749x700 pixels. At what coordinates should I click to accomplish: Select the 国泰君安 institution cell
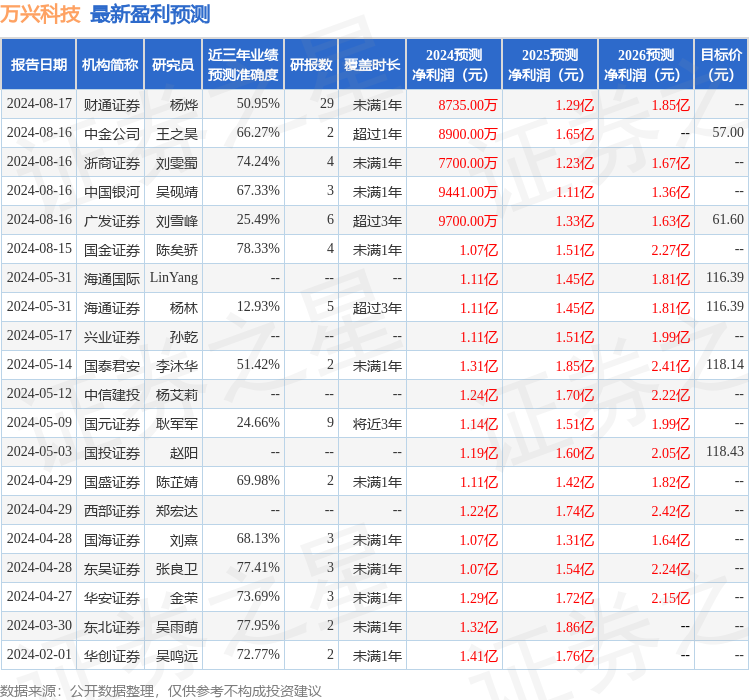tap(112, 366)
